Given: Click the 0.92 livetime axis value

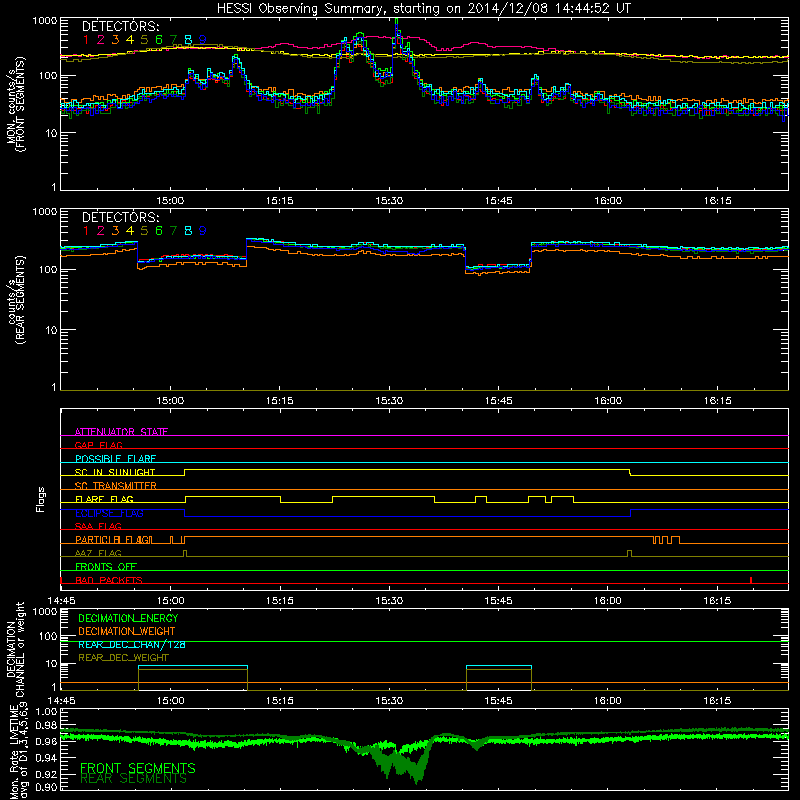Looking at the screenshot, I should pos(47,774).
